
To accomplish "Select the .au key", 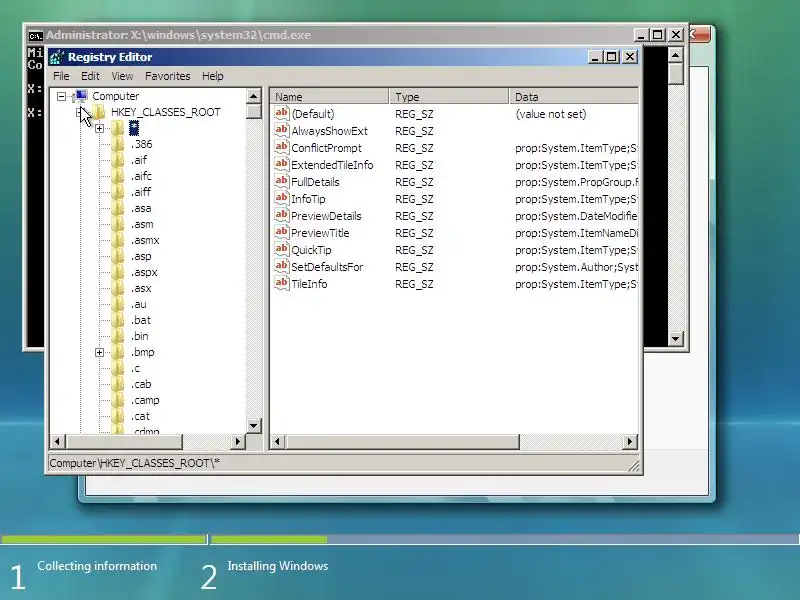I will [139, 304].
